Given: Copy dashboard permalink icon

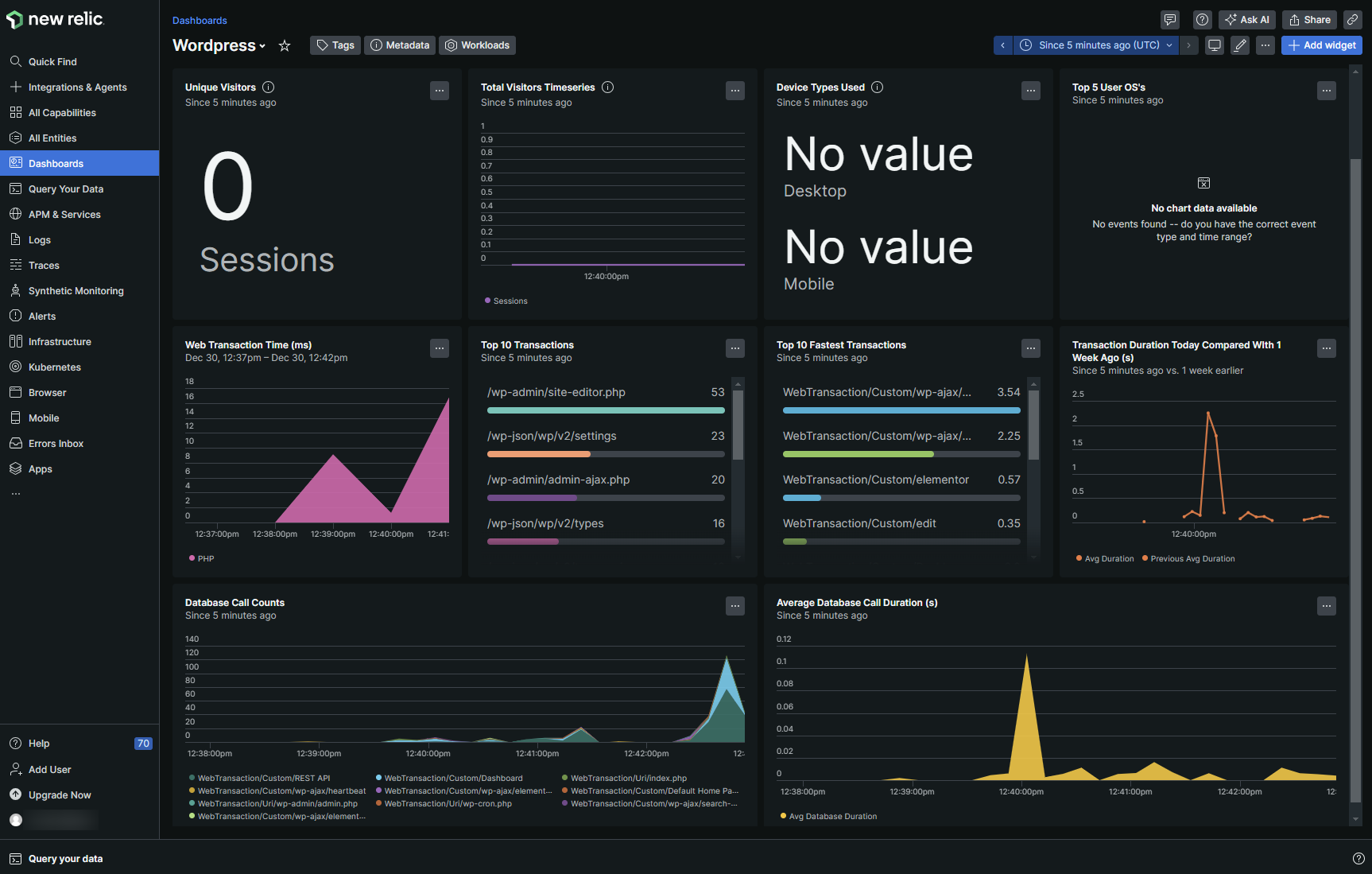Looking at the screenshot, I should click(x=1353, y=19).
